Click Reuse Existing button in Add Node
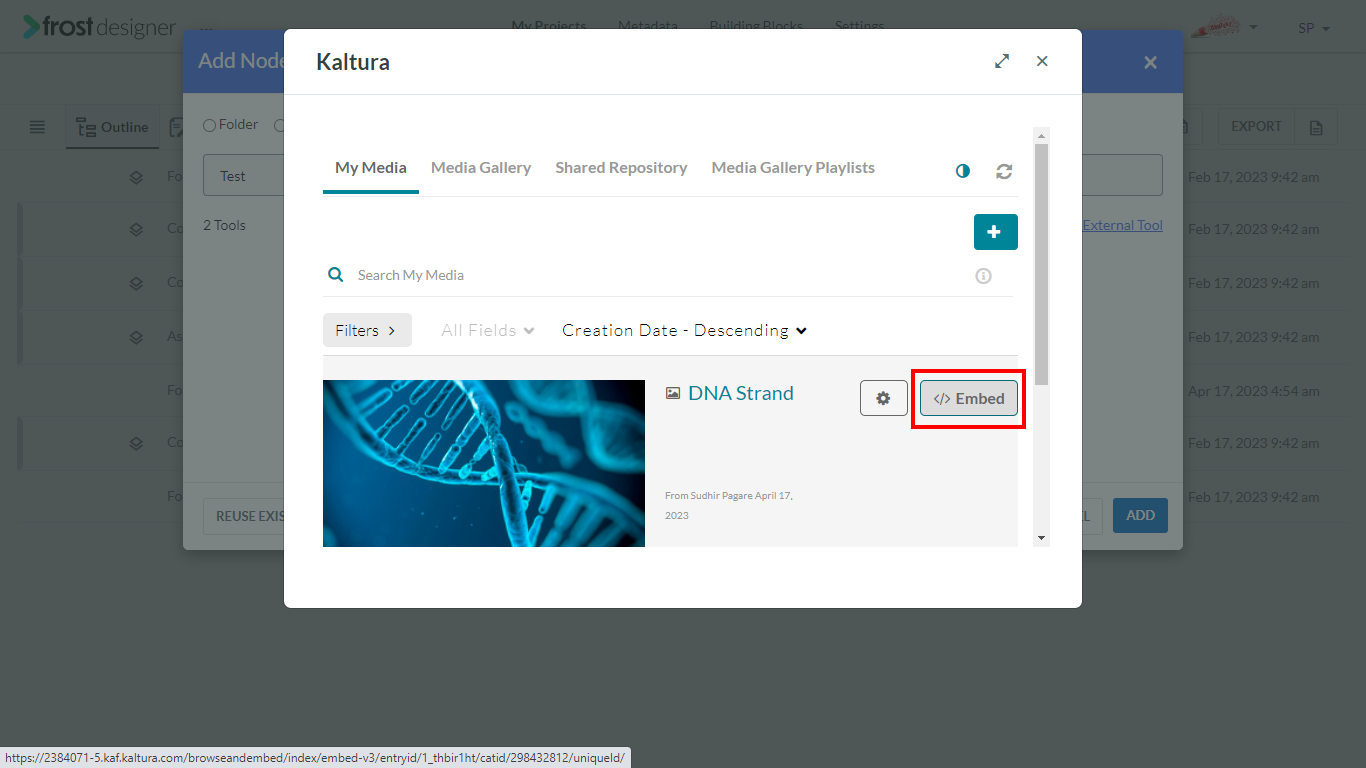The width and height of the screenshot is (1366, 768). click(244, 516)
